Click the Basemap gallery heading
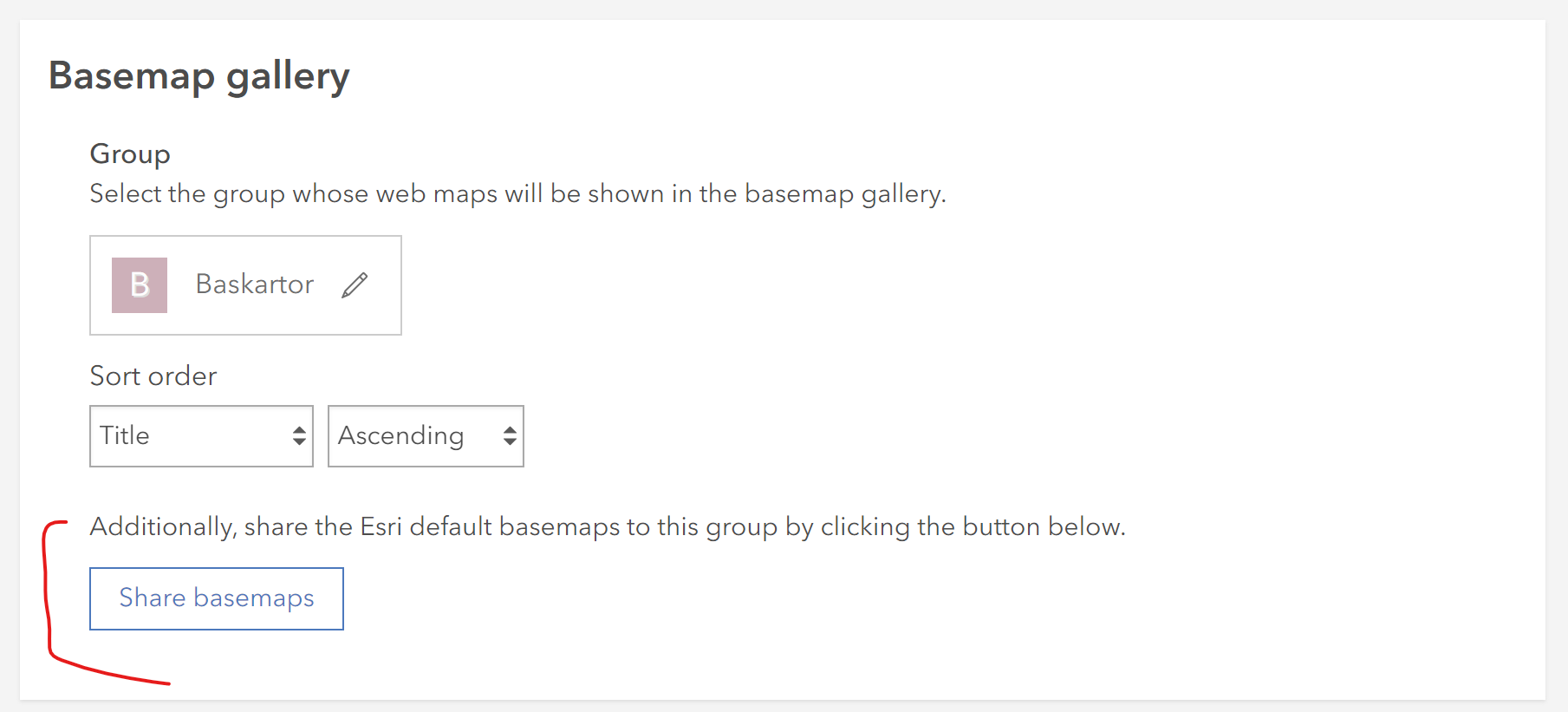The height and width of the screenshot is (712, 1568). (199, 76)
